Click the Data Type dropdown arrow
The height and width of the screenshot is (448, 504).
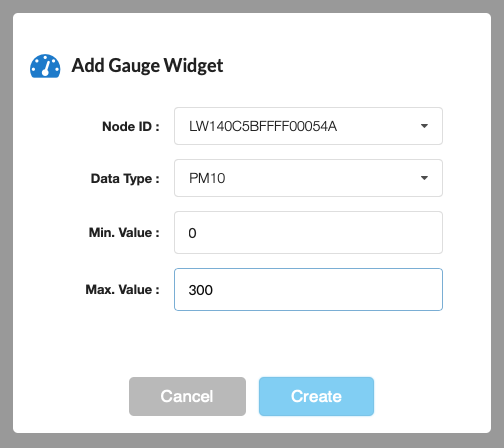(424, 178)
